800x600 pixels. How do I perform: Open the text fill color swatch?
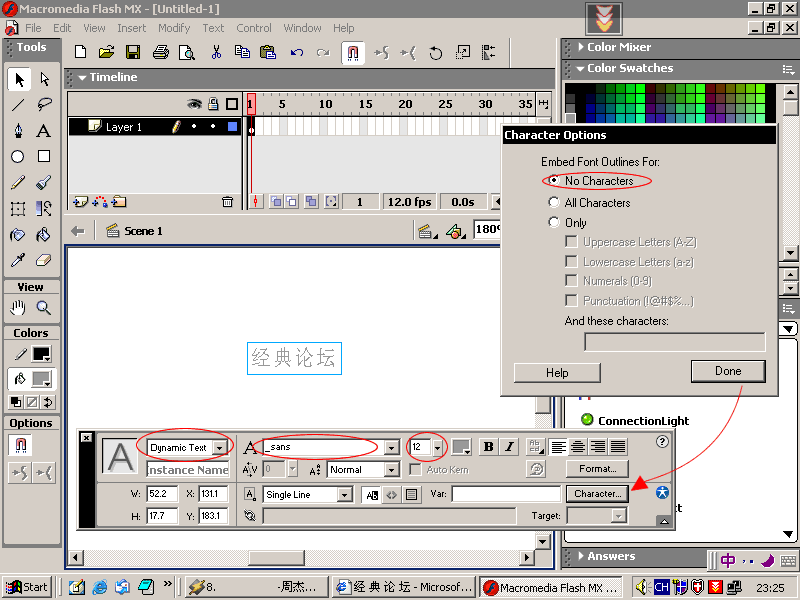point(461,446)
